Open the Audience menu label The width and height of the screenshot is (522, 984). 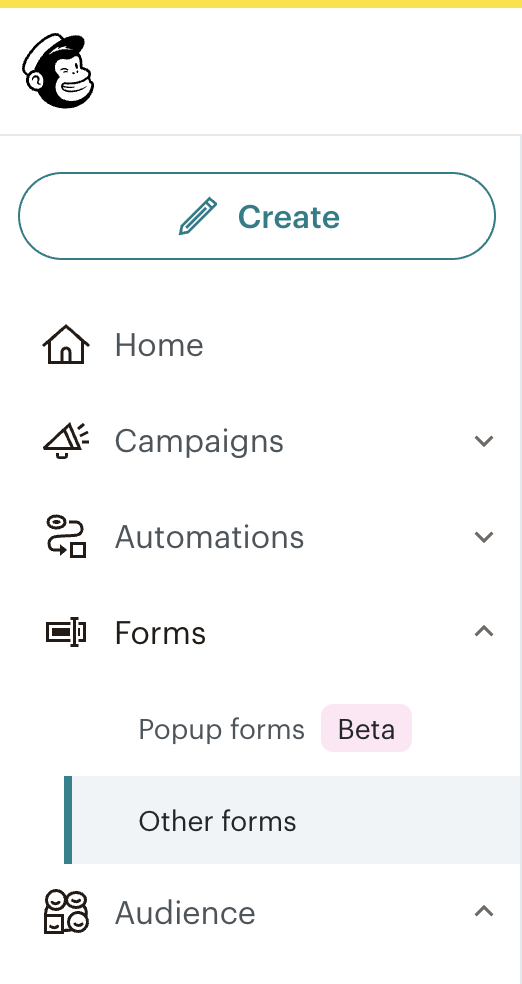click(185, 912)
